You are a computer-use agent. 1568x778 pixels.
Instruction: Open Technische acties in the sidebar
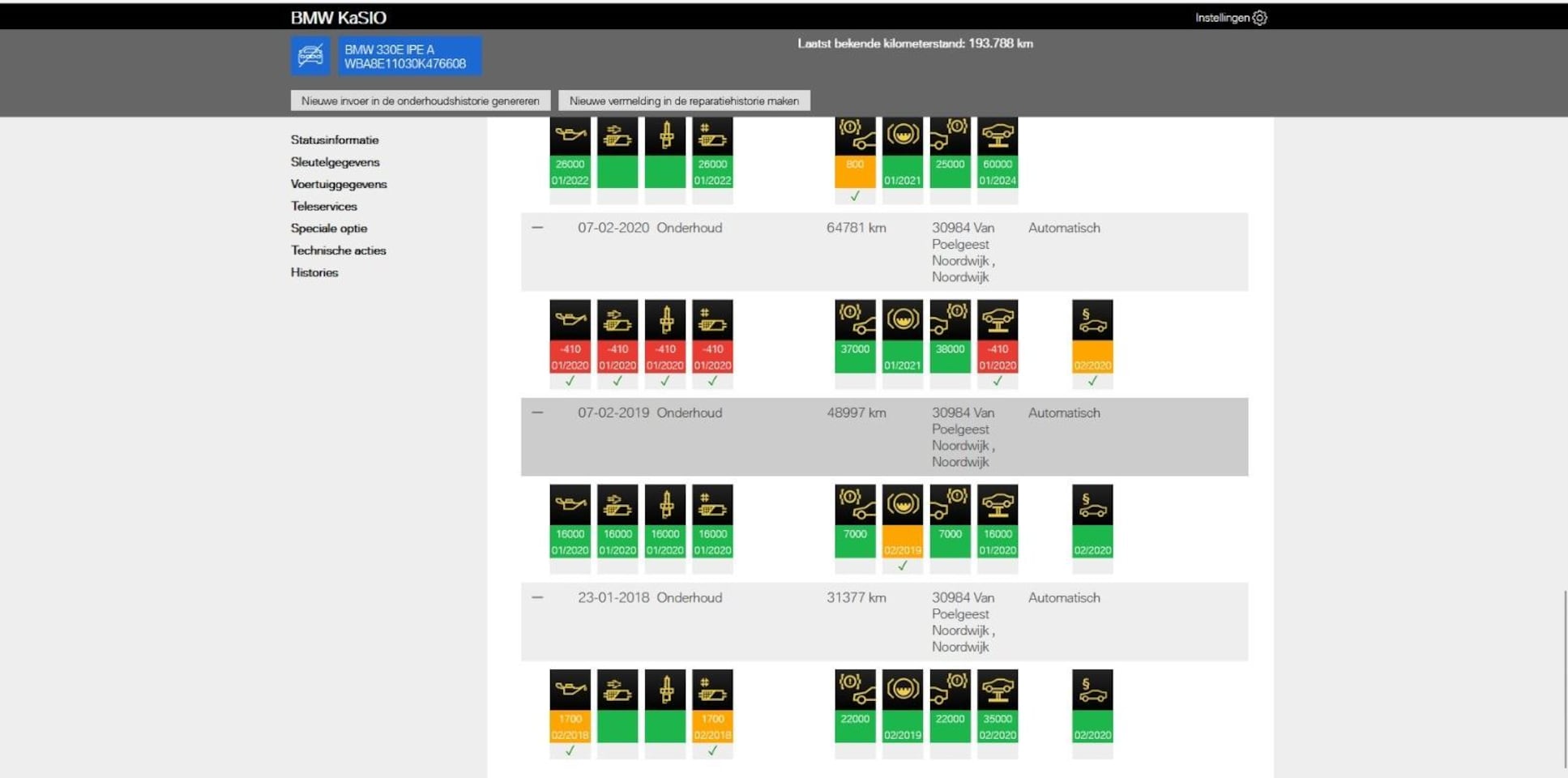click(338, 250)
